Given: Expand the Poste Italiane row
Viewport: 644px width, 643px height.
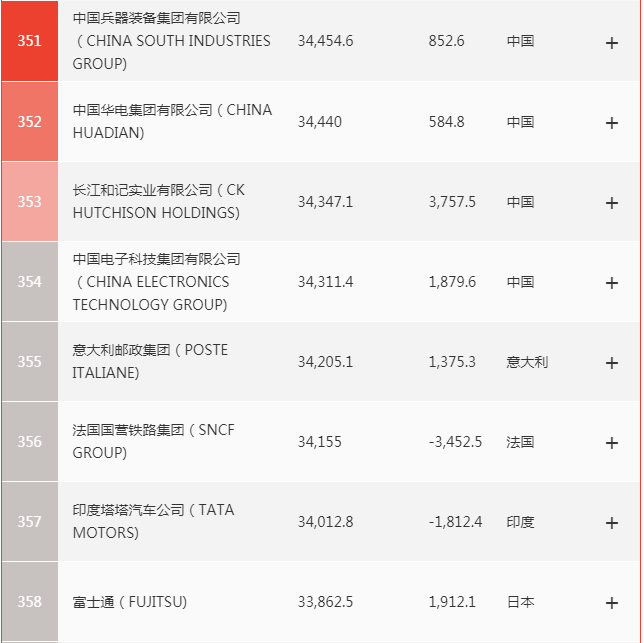Looking at the screenshot, I should coord(612,362).
